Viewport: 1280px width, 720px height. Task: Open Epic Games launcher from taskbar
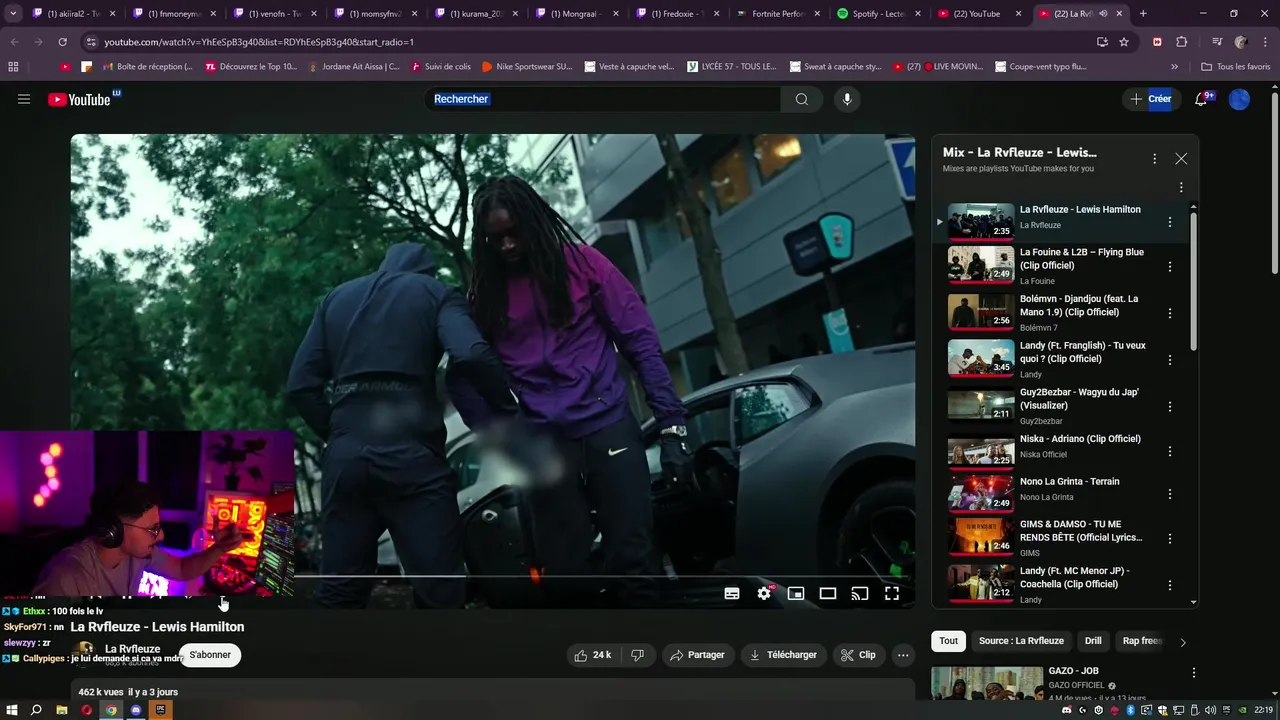coord(159,710)
